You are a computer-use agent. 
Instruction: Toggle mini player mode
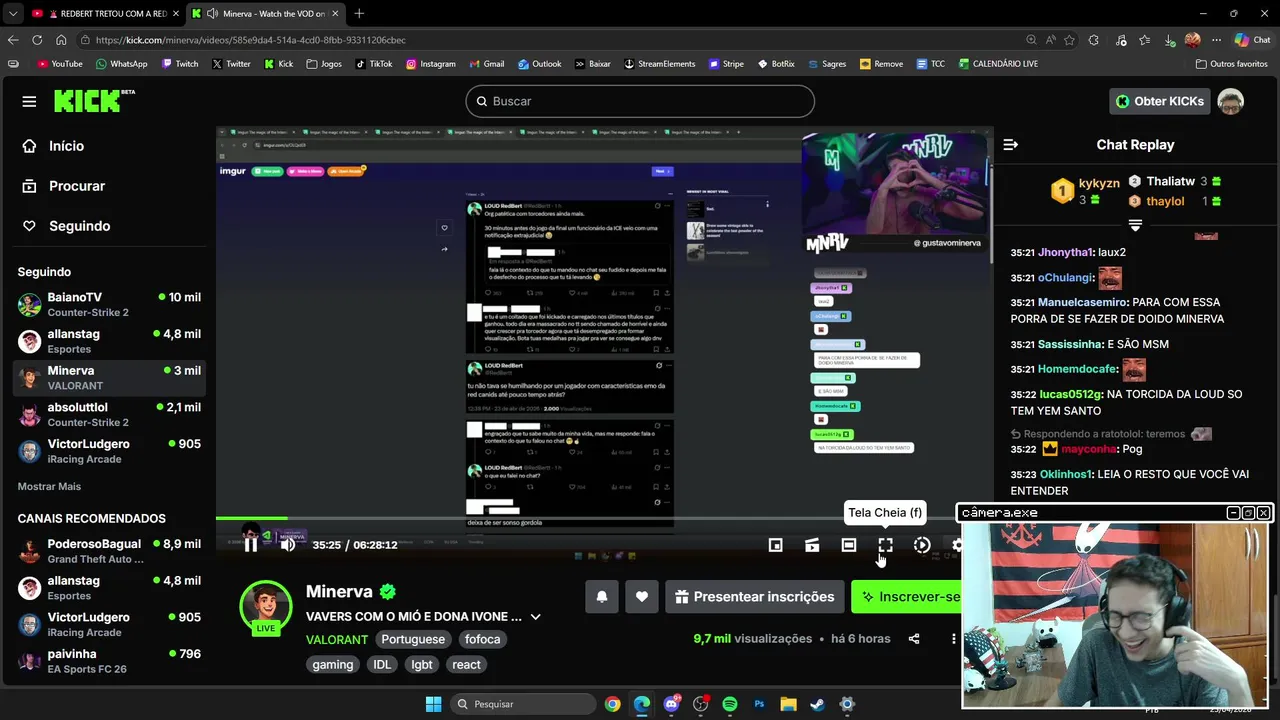(775, 545)
